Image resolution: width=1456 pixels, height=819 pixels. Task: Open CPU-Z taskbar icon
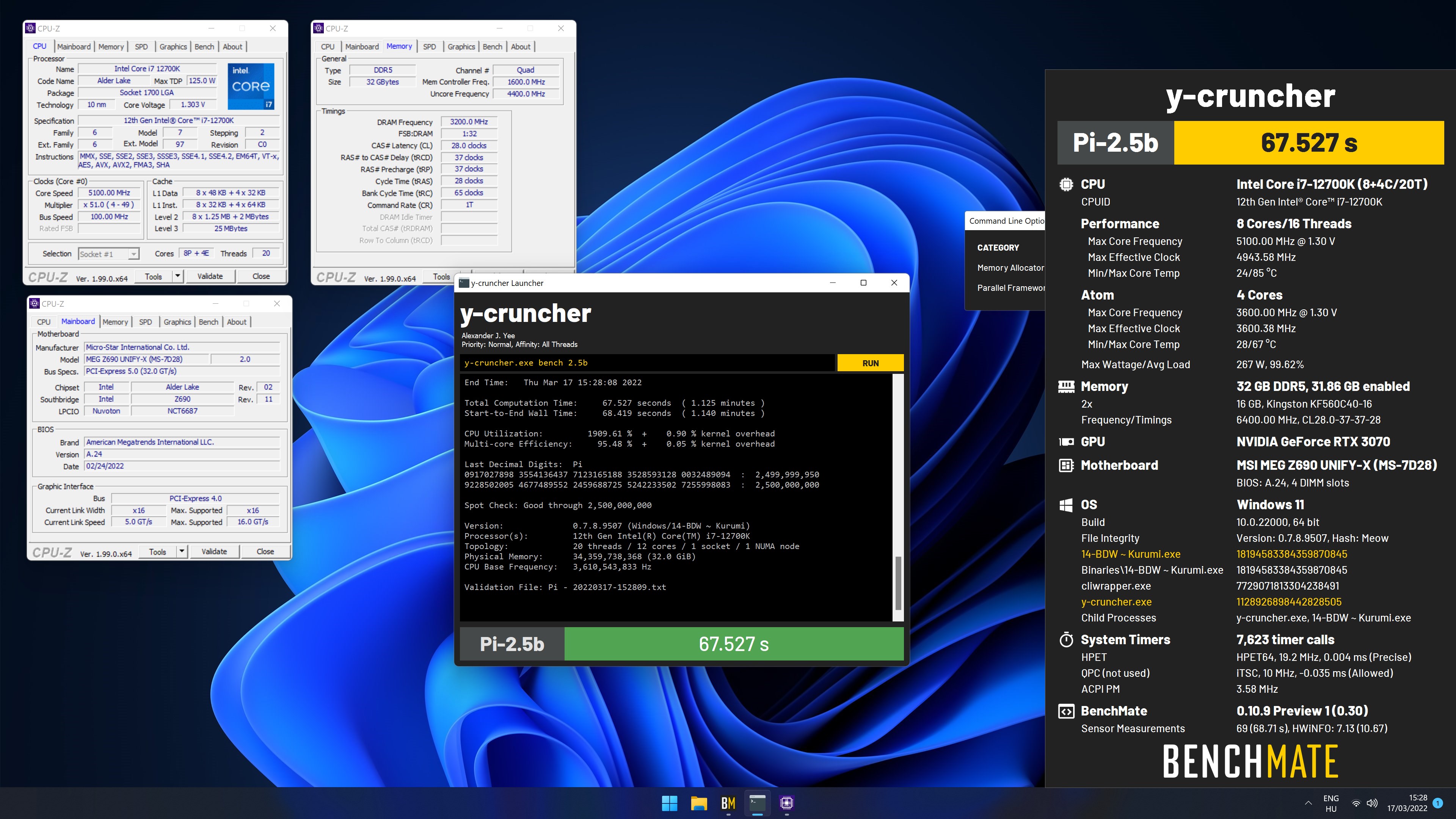coord(787,803)
